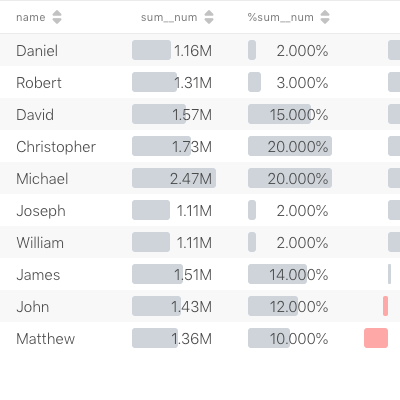Click the small pink bar in John's row
Viewport: 400px width, 400px height.
click(386, 306)
